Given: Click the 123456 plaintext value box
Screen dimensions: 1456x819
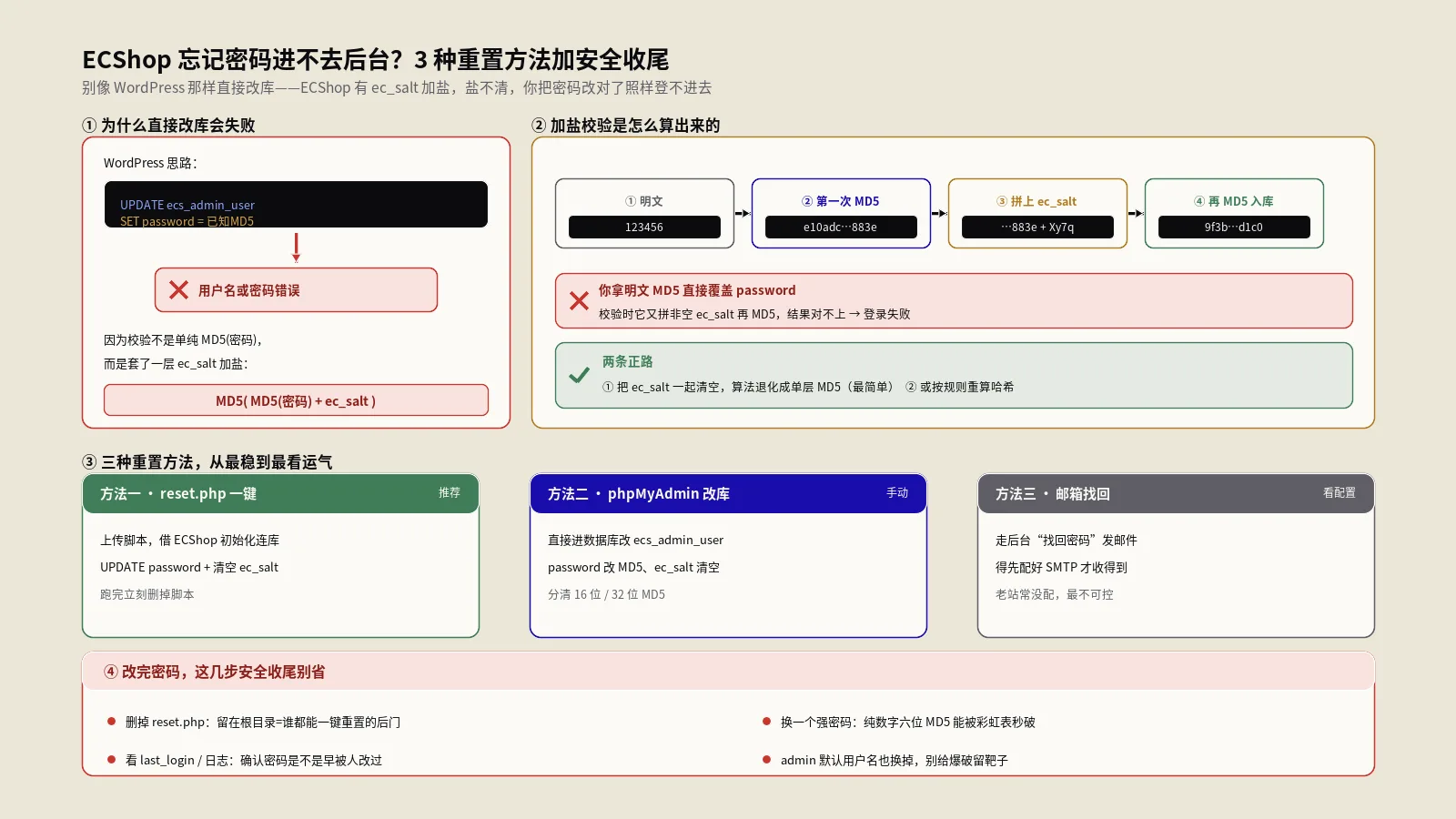Looking at the screenshot, I should (644, 227).
